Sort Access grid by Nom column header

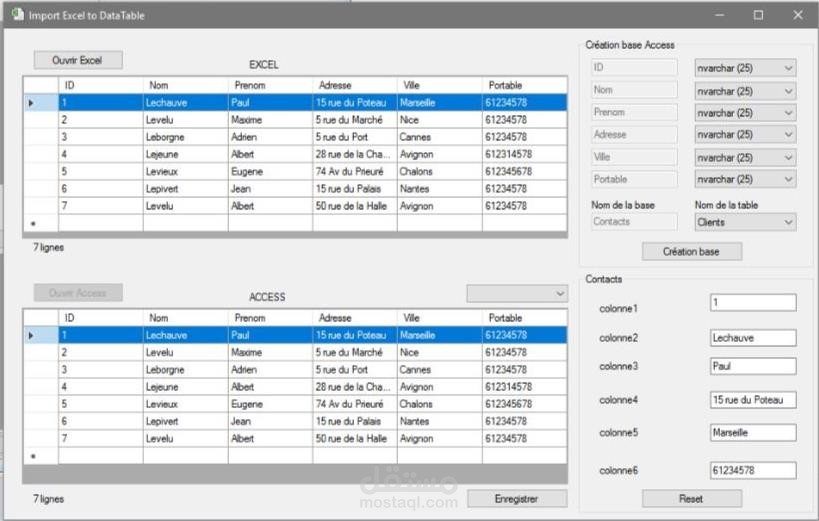pyautogui.click(x=185, y=318)
